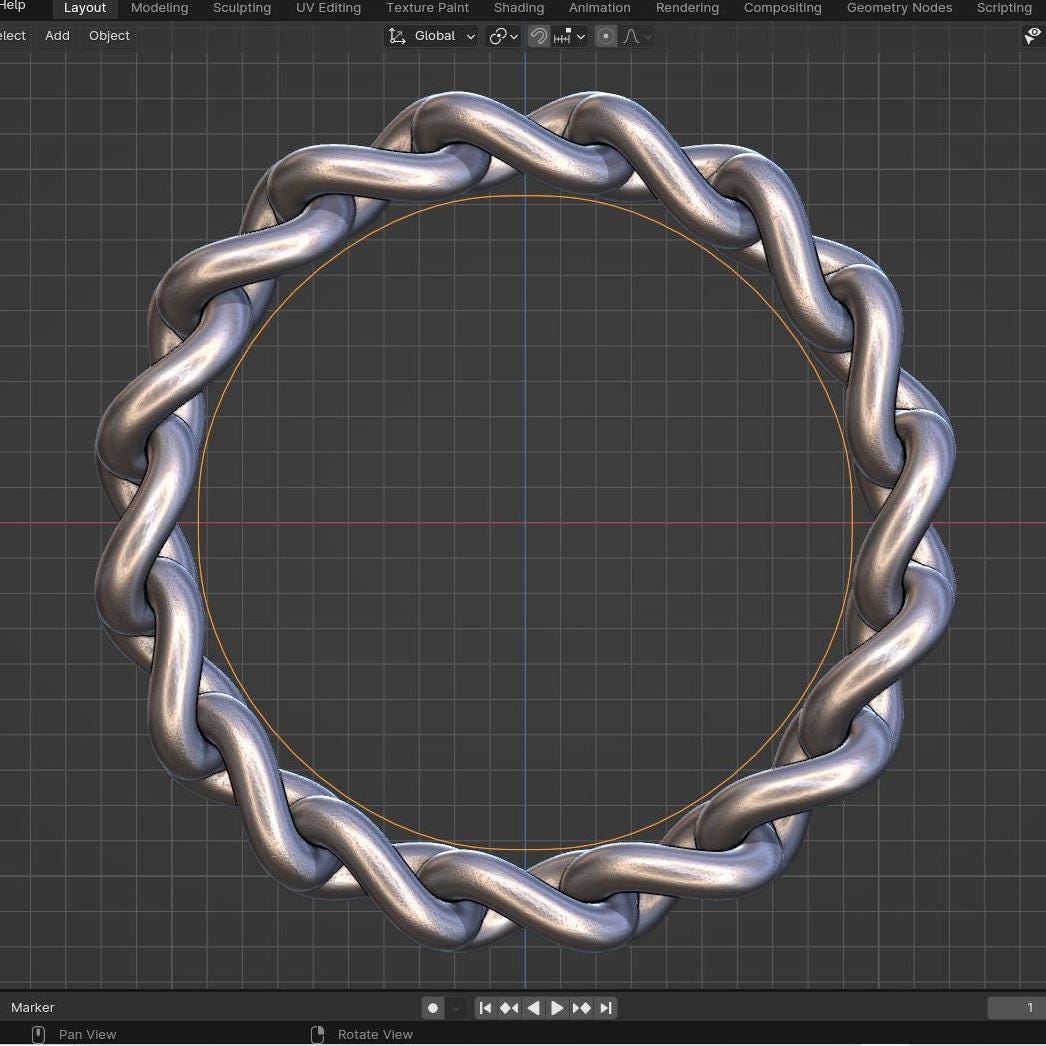Open the Help menu
This screenshot has height=1046, width=1046.
13,6
